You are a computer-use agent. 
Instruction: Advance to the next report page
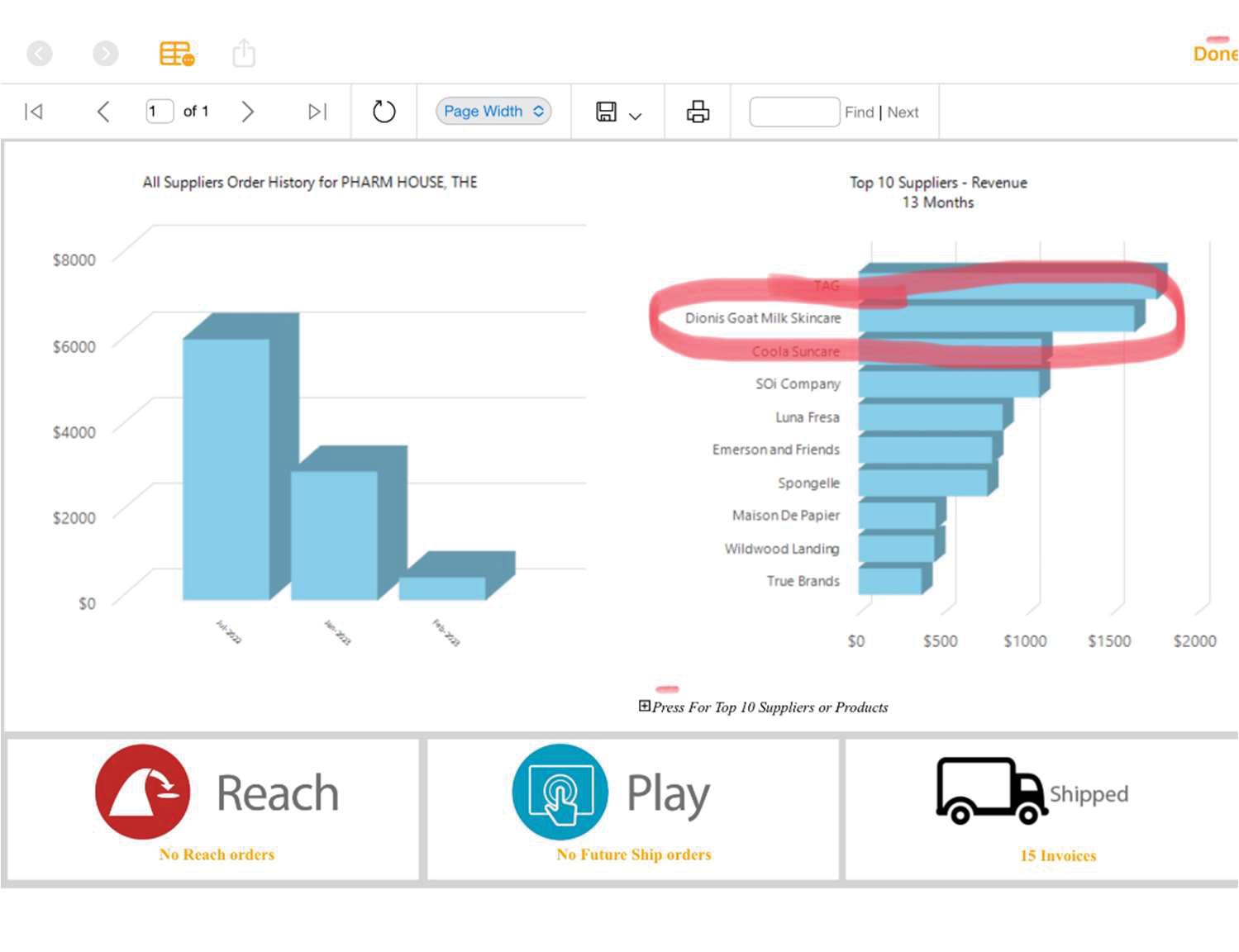tap(247, 112)
